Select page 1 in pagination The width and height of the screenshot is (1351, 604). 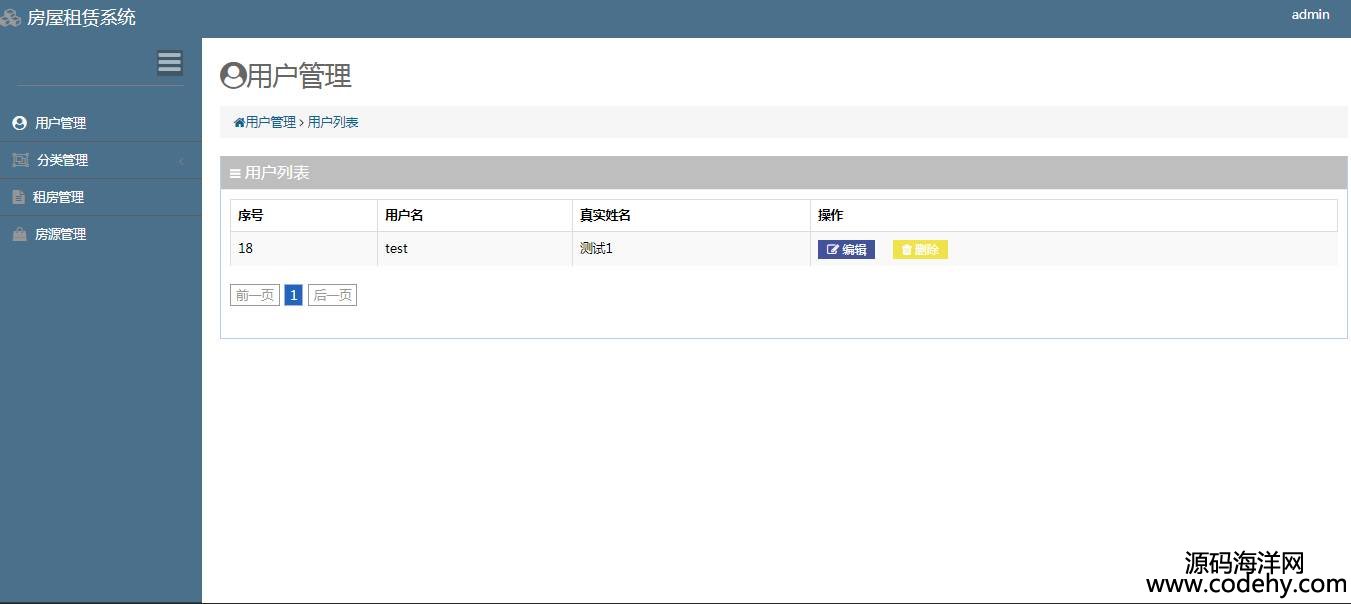[x=294, y=295]
